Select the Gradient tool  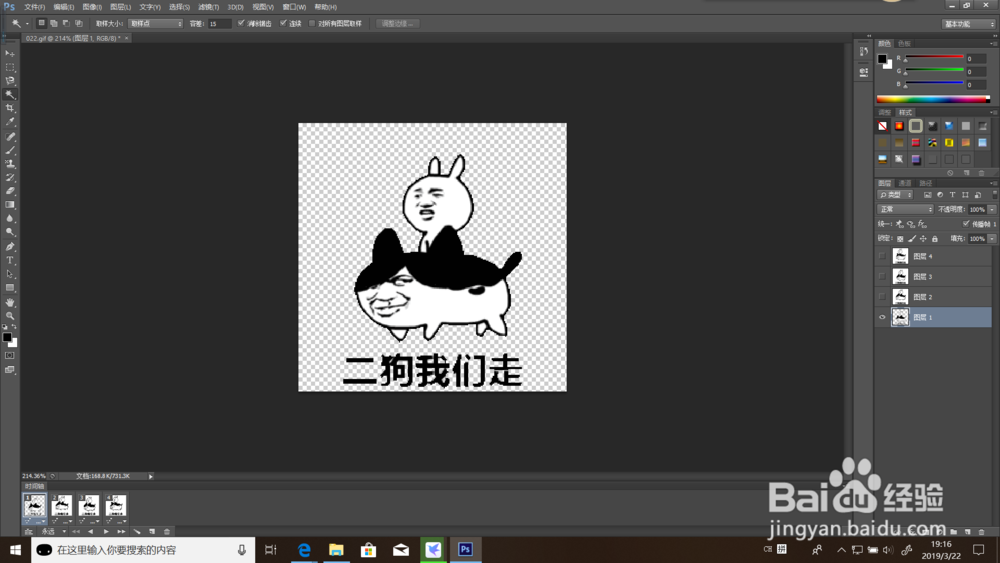(x=10, y=205)
